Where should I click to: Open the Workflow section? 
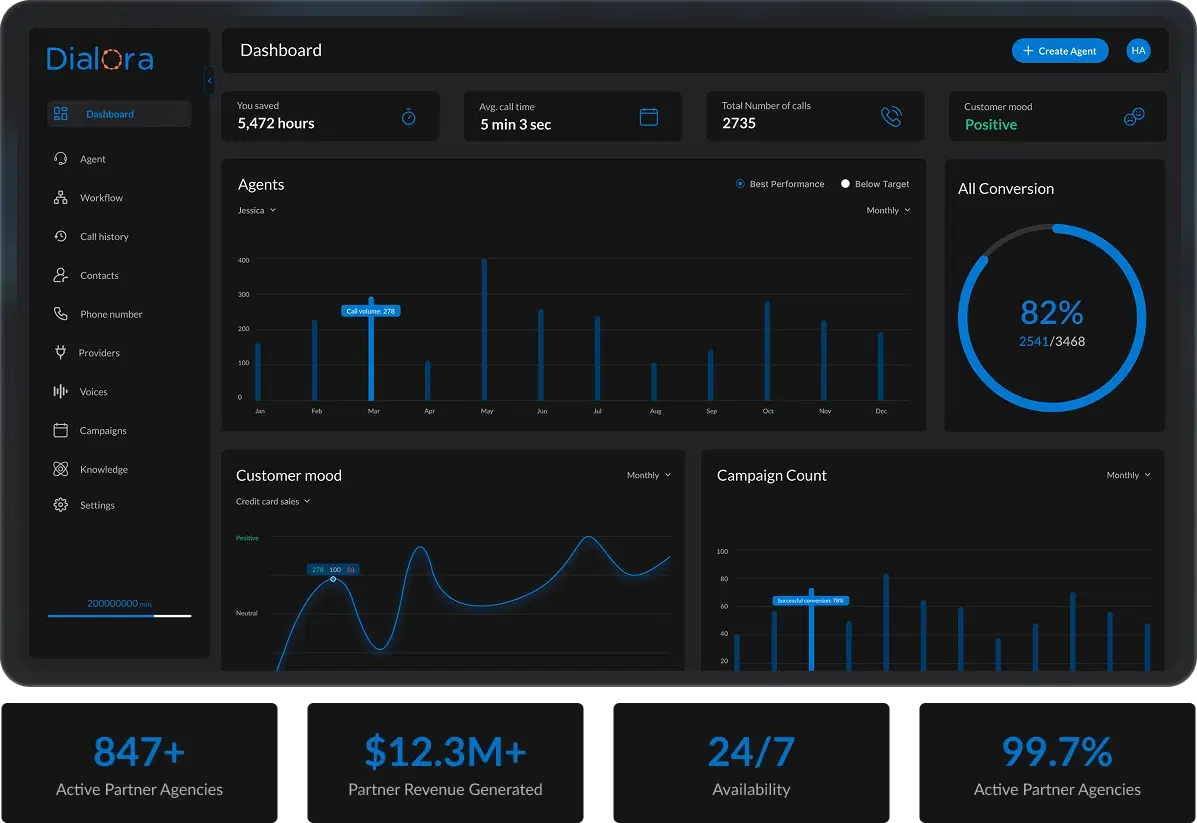tap(99, 197)
